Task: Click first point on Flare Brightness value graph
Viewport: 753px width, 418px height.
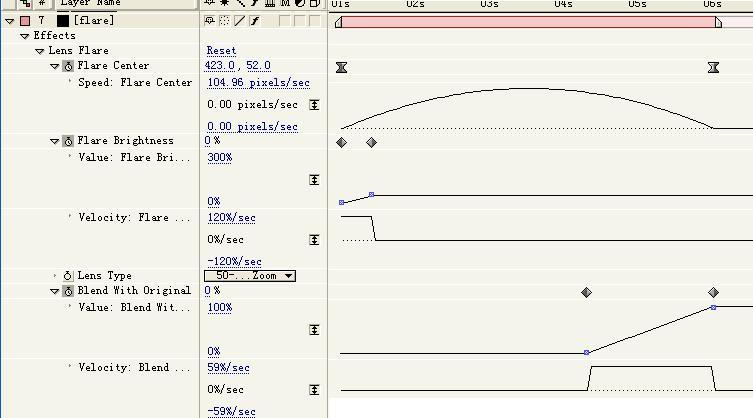Action: click(x=341, y=202)
